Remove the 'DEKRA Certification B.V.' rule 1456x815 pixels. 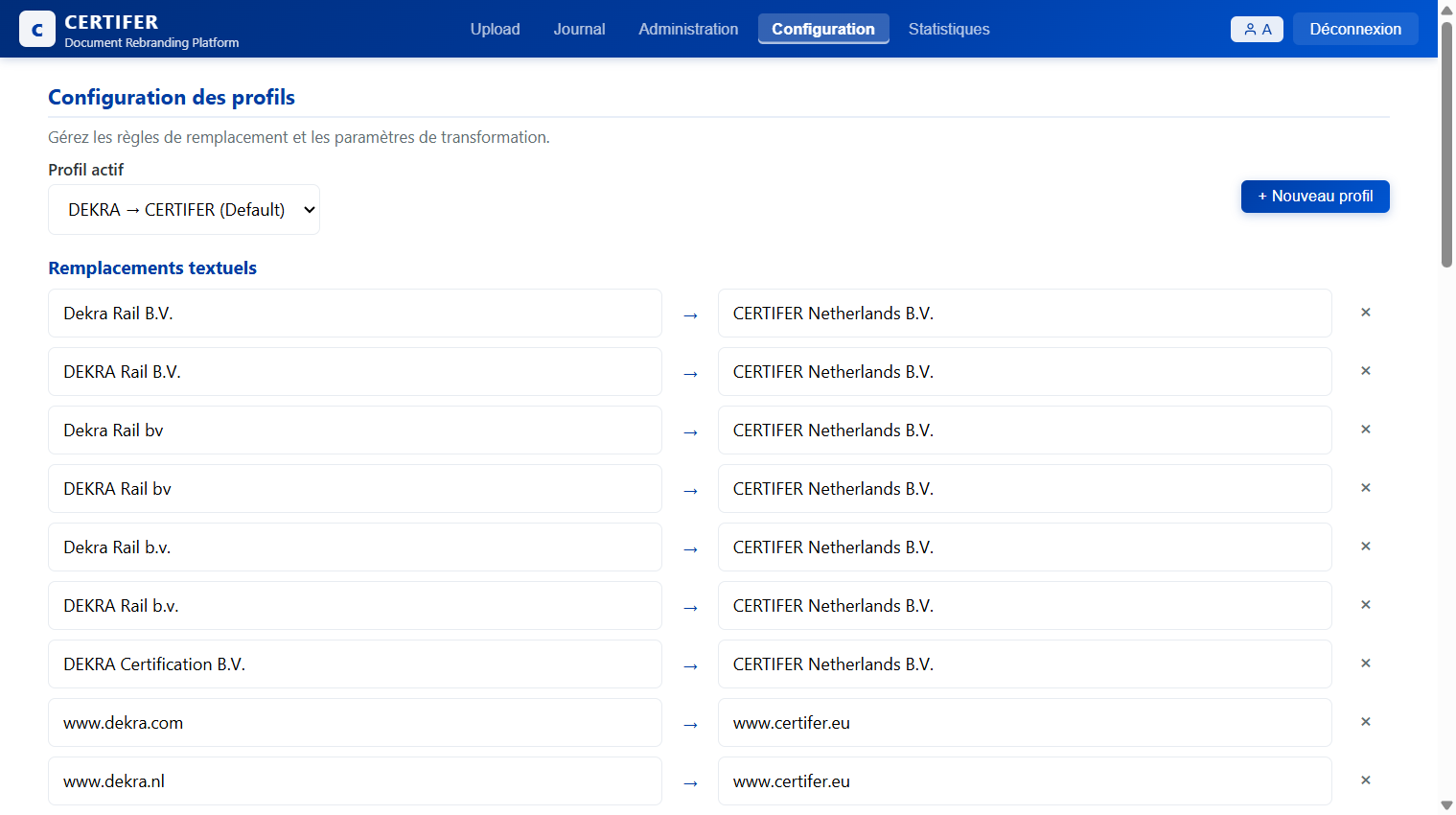[1365, 664]
